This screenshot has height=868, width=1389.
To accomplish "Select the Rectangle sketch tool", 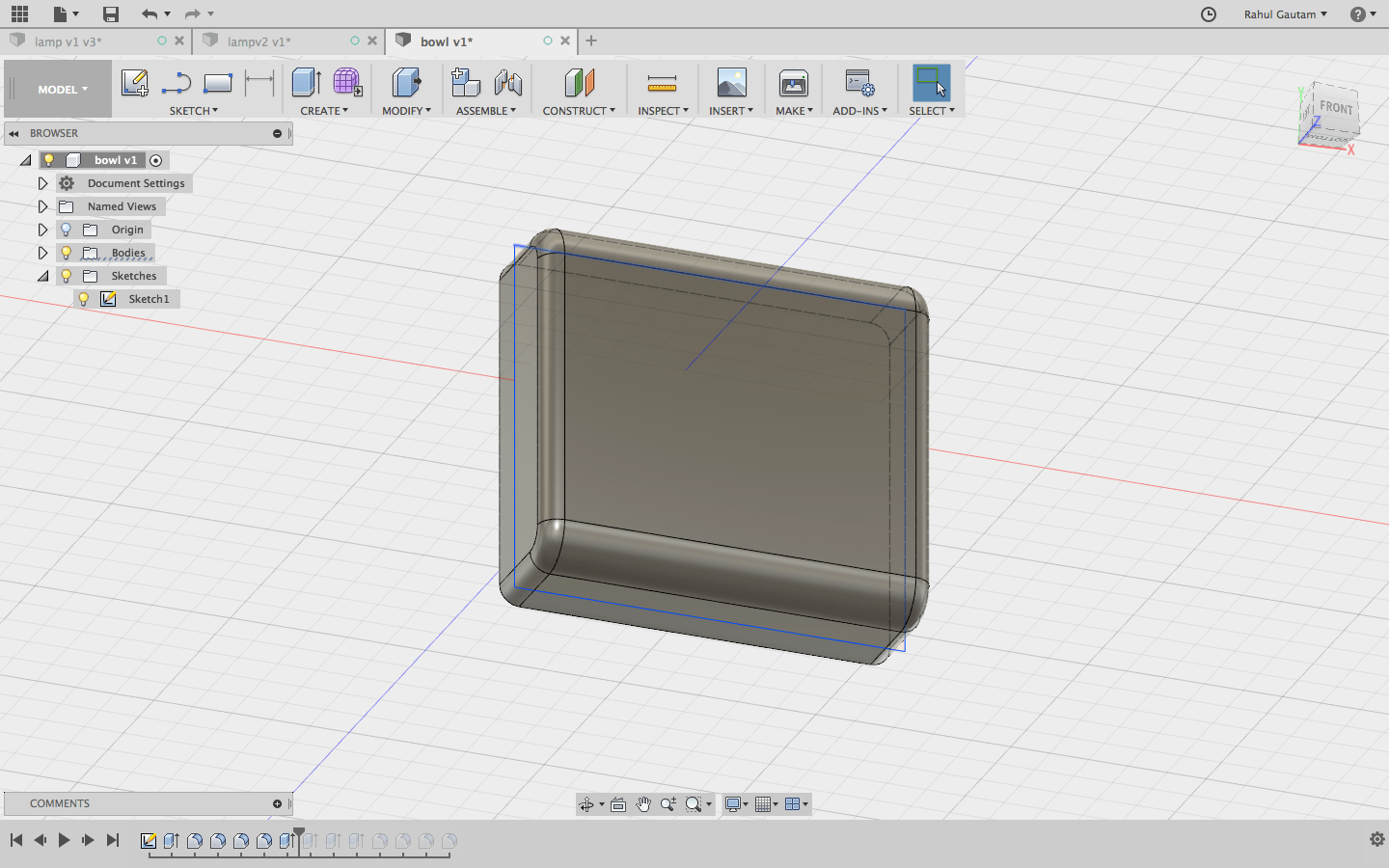I will pyautogui.click(x=218, y=83).
